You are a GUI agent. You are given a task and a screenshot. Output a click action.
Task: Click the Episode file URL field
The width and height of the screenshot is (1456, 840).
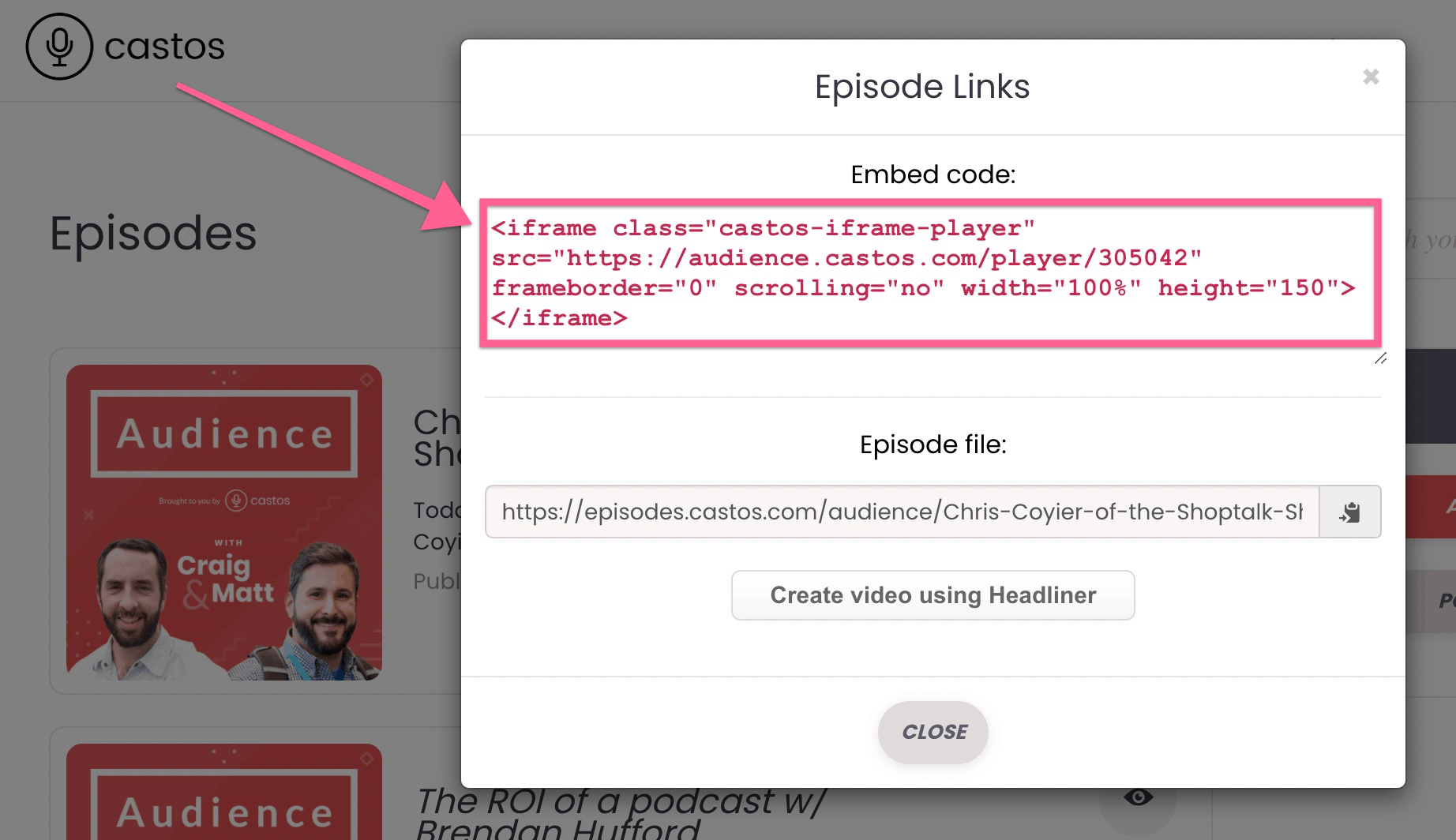(x=902, y=512)
